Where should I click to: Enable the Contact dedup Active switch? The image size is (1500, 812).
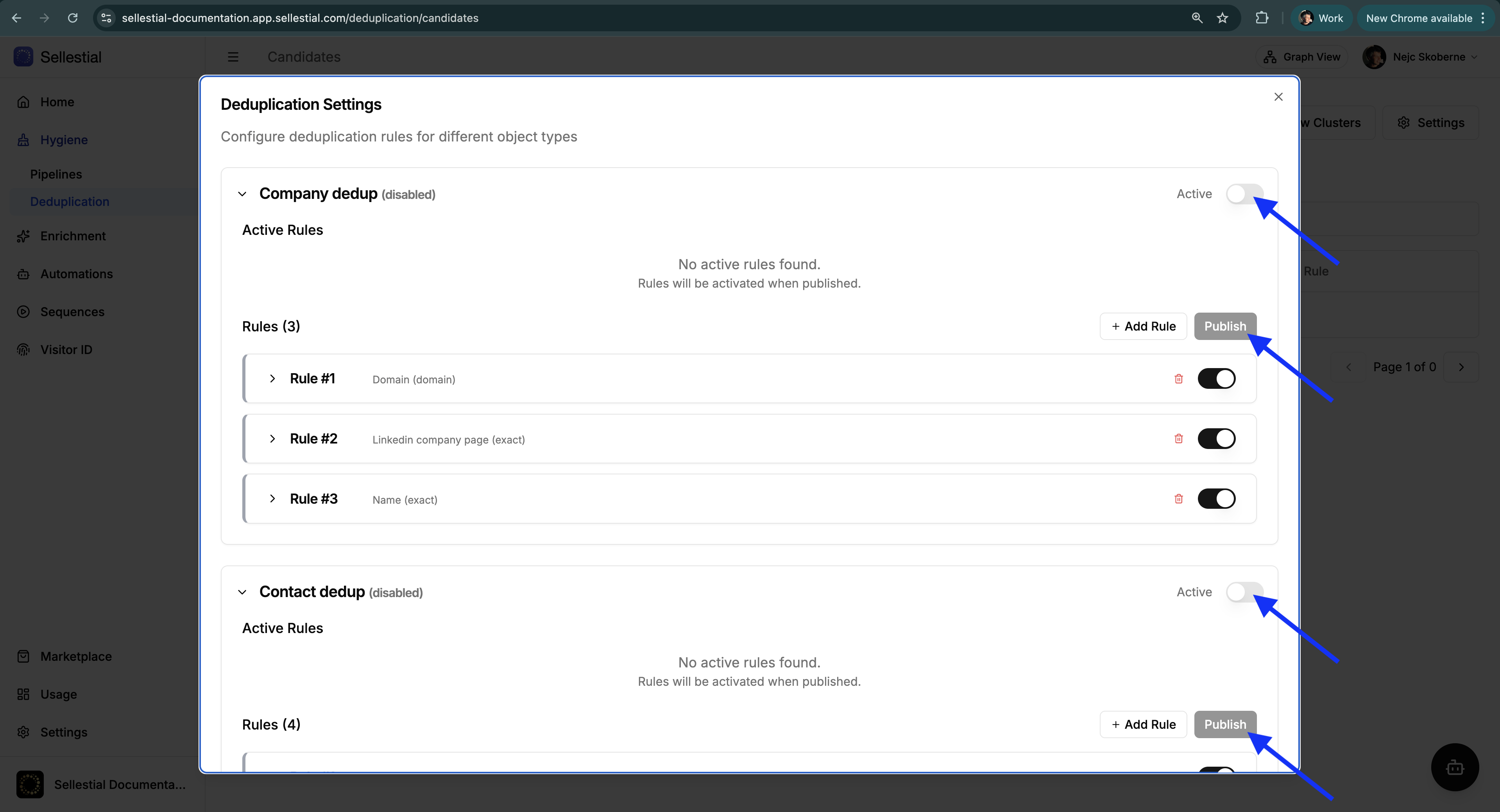click(x=1244, y=592)
